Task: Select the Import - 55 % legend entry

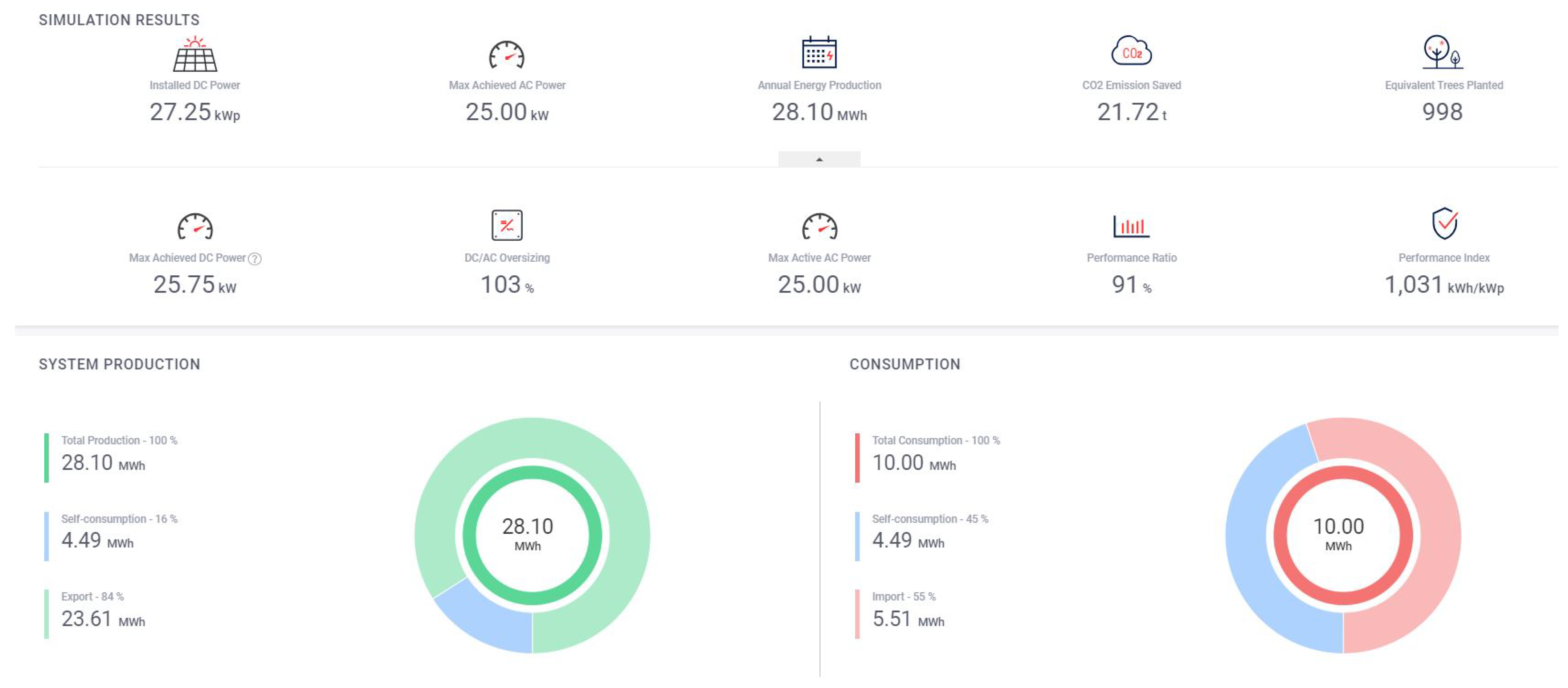Action: pyautogui.click(x=903, y=597)
